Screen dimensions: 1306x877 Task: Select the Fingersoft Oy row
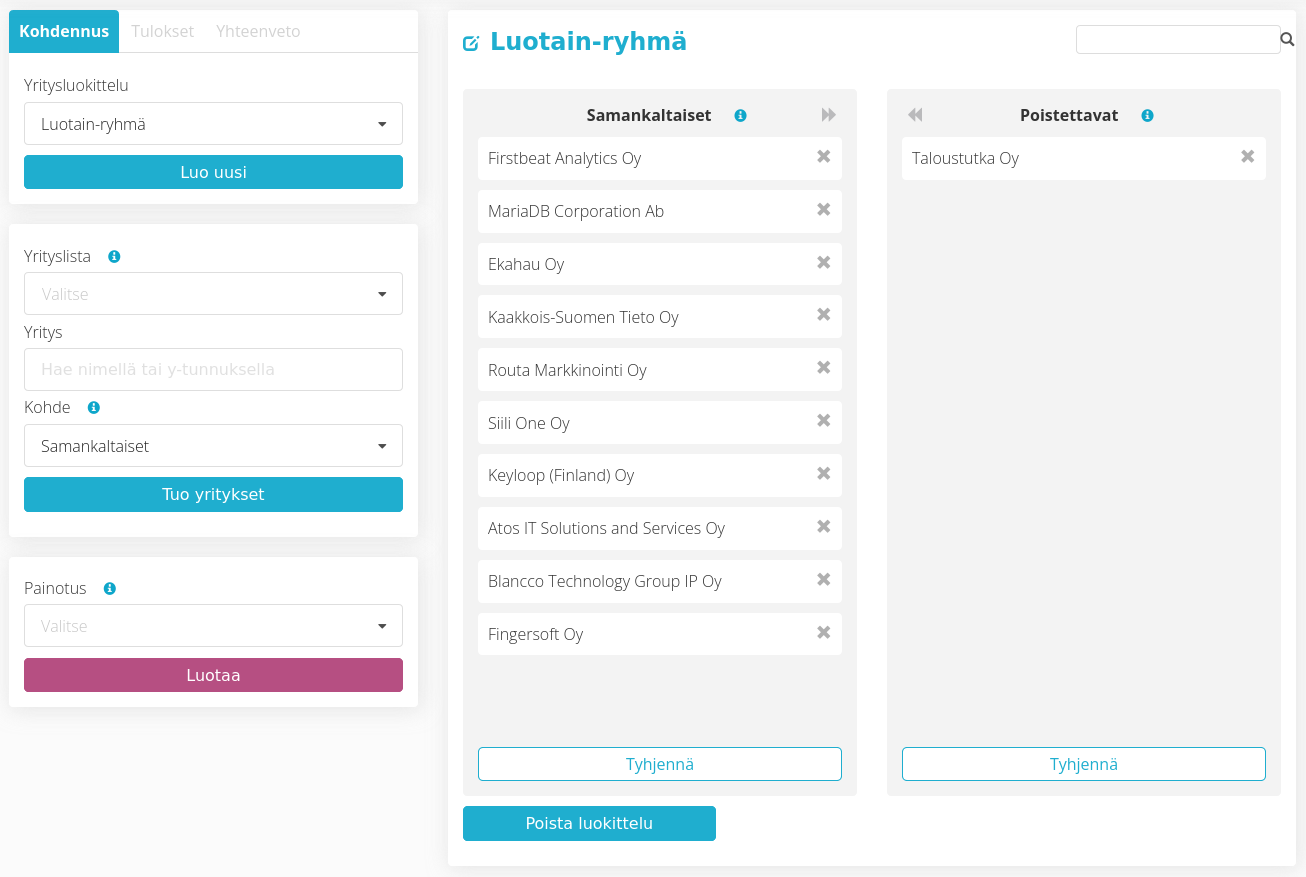tap(660, 634)
